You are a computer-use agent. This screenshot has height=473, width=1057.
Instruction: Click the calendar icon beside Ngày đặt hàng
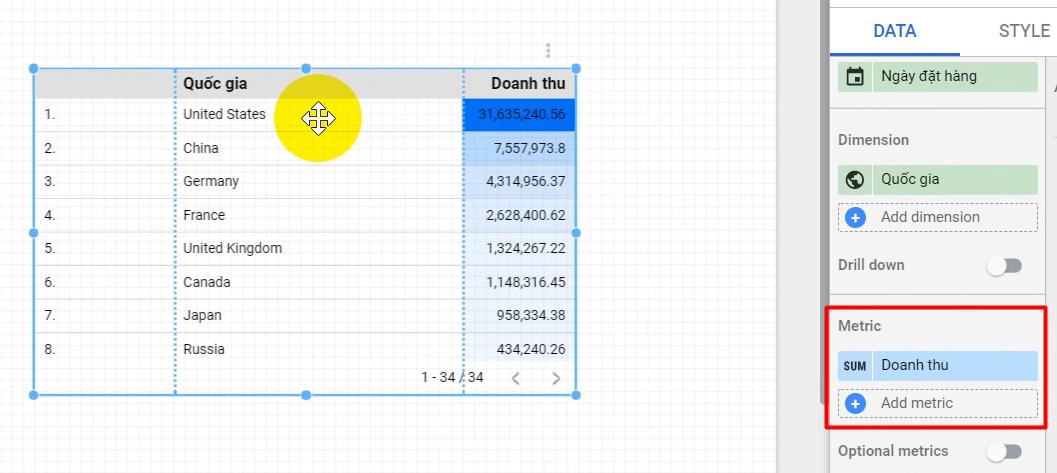(x=855, y=77)
